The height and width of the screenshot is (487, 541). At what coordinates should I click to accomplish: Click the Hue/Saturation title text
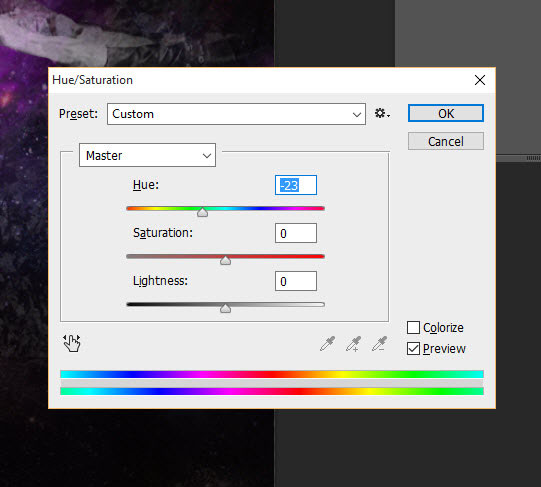[x=92, y=80]
